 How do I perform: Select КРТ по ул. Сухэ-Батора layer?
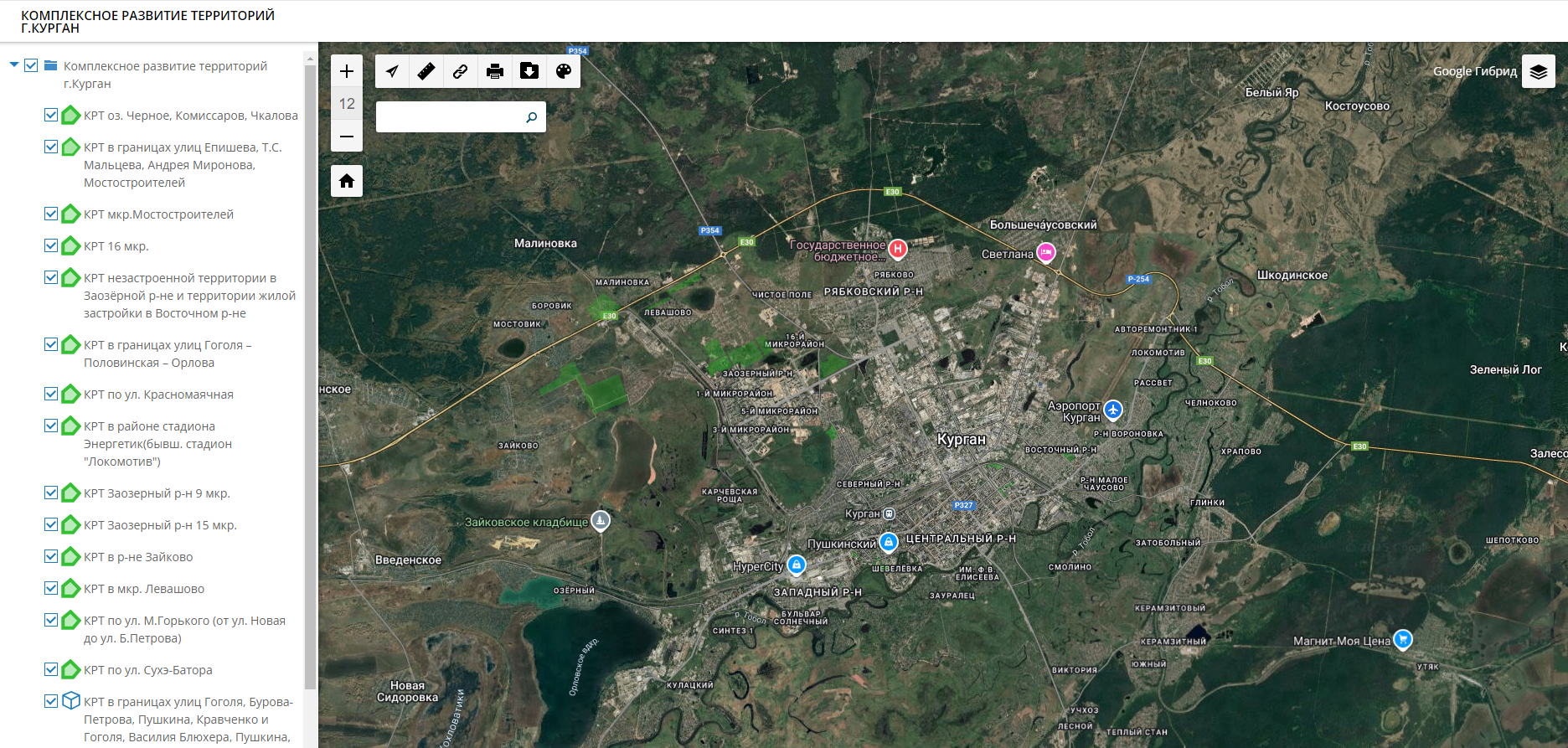click(147, 670)
